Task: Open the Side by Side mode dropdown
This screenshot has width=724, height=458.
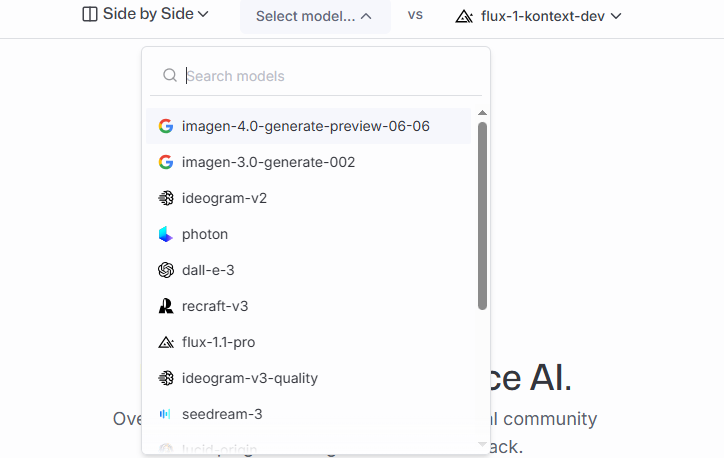Action: click(146, 15)
